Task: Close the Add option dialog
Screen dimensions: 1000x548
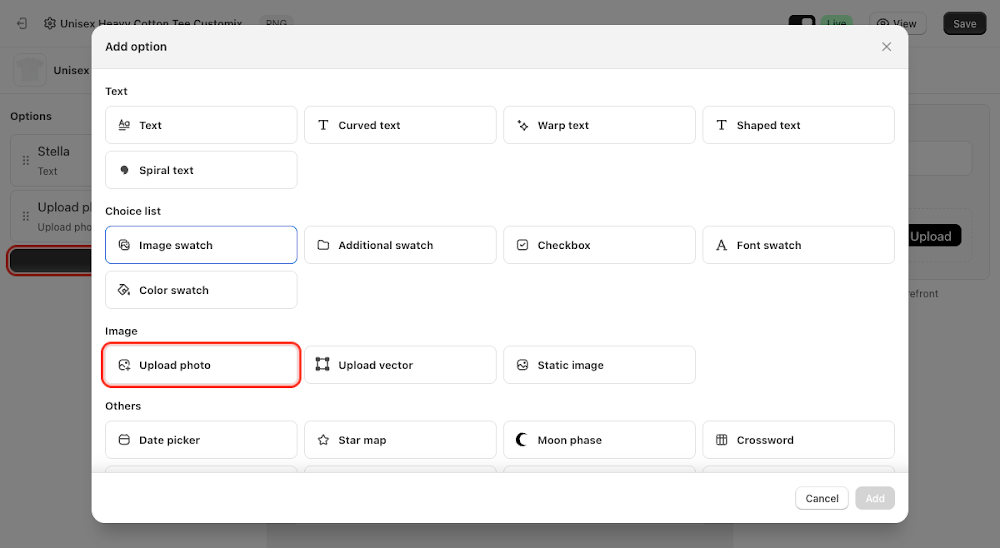Action: (x=886, y=47)
